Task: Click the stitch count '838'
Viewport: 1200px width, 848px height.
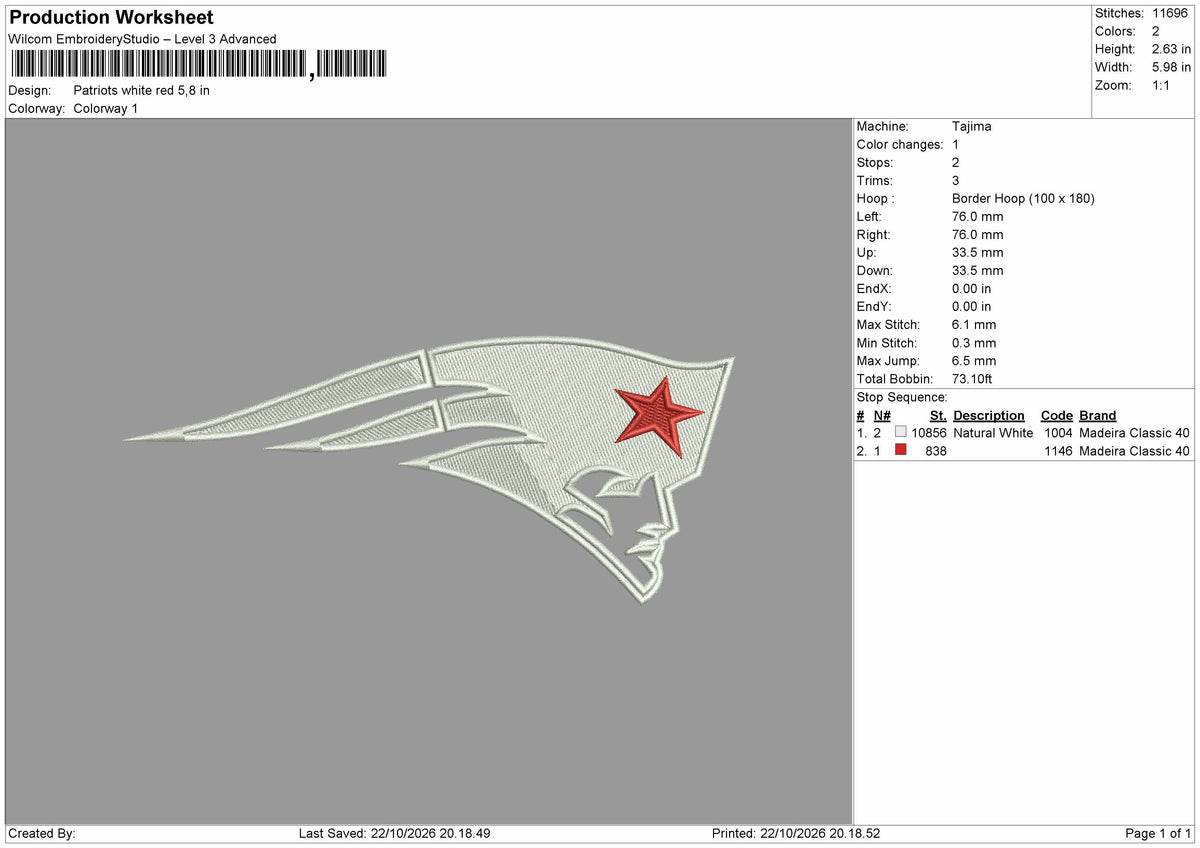Action: (x=936, y=451)
